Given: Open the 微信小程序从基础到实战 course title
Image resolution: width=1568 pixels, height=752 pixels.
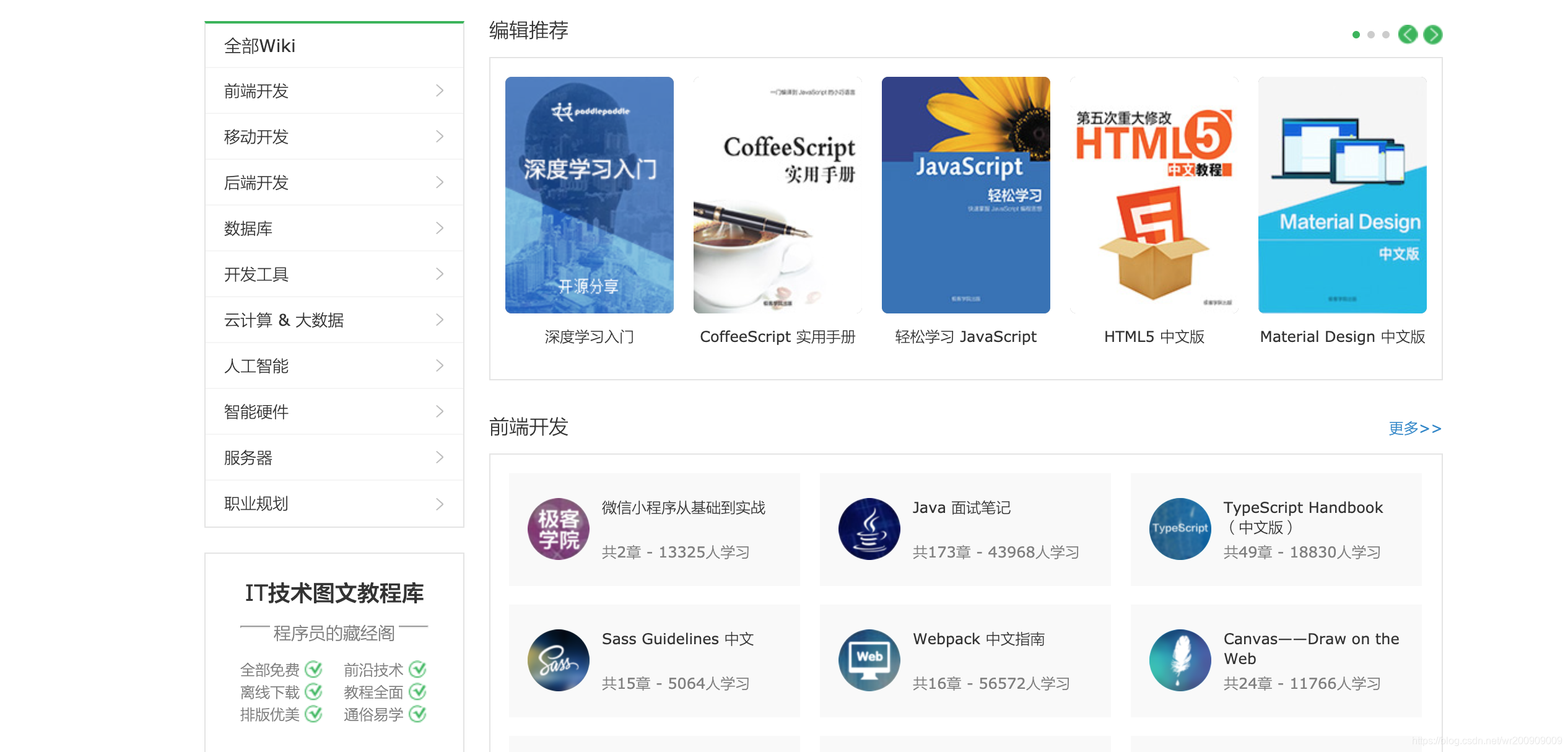Looking at the screenshot, I should [x=684, y=508].
